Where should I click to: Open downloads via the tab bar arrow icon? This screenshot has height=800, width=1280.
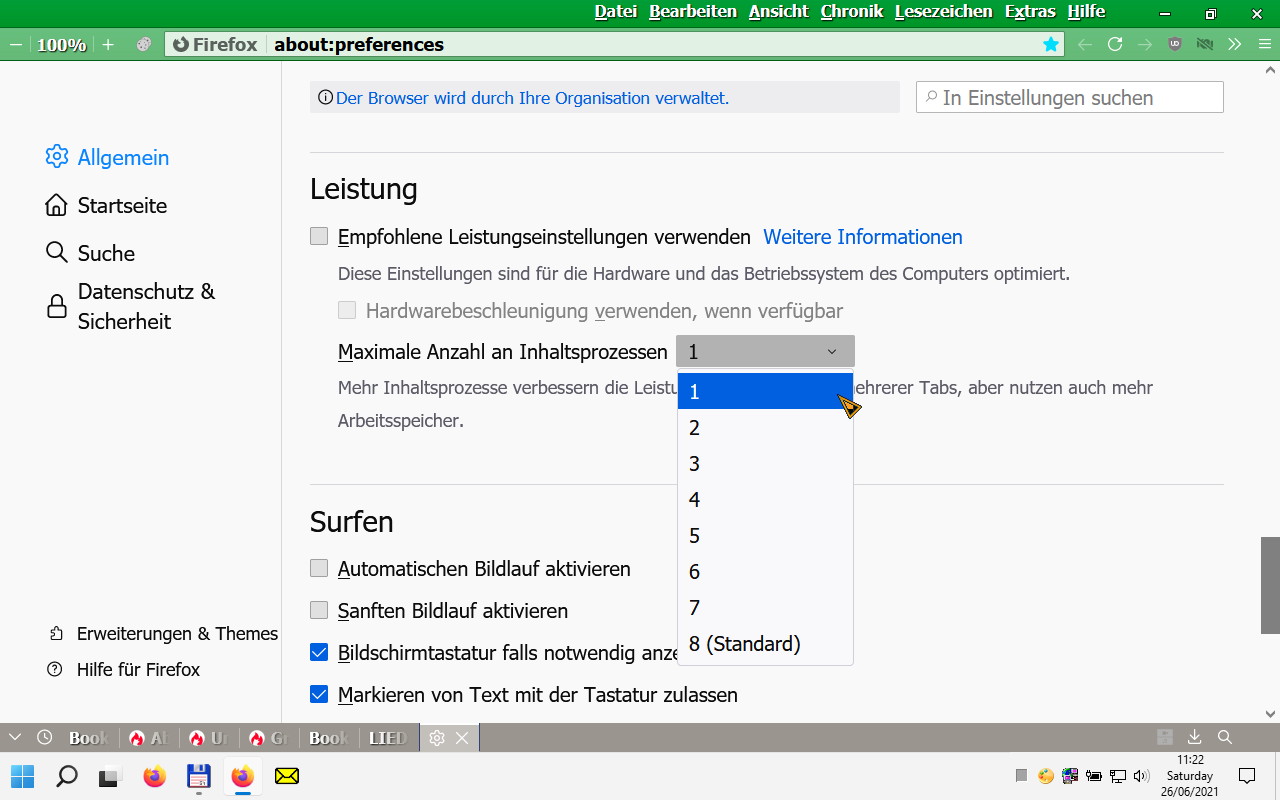point(1194,738)
